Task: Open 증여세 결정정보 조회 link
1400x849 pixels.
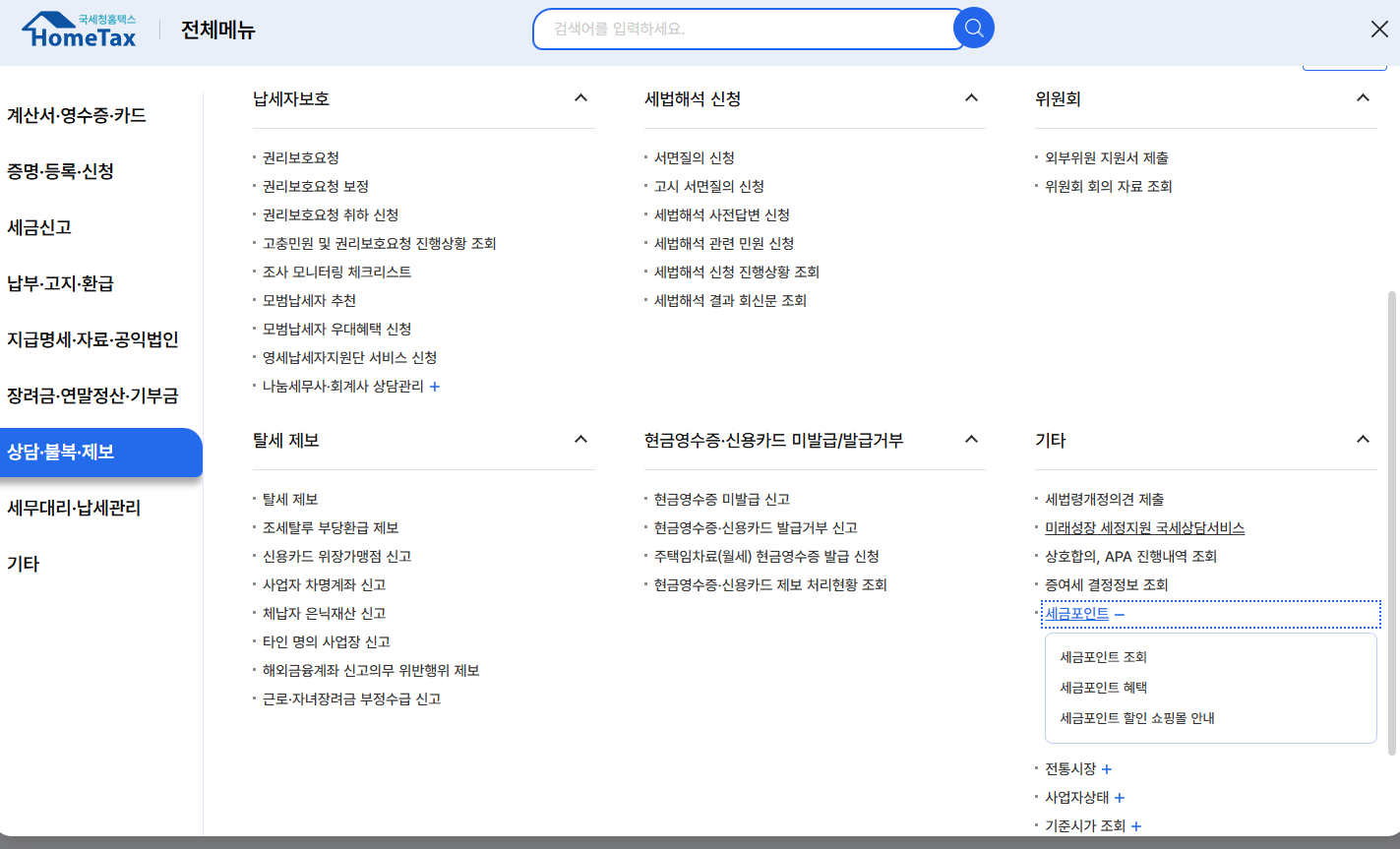Action: click(1107, 584)
